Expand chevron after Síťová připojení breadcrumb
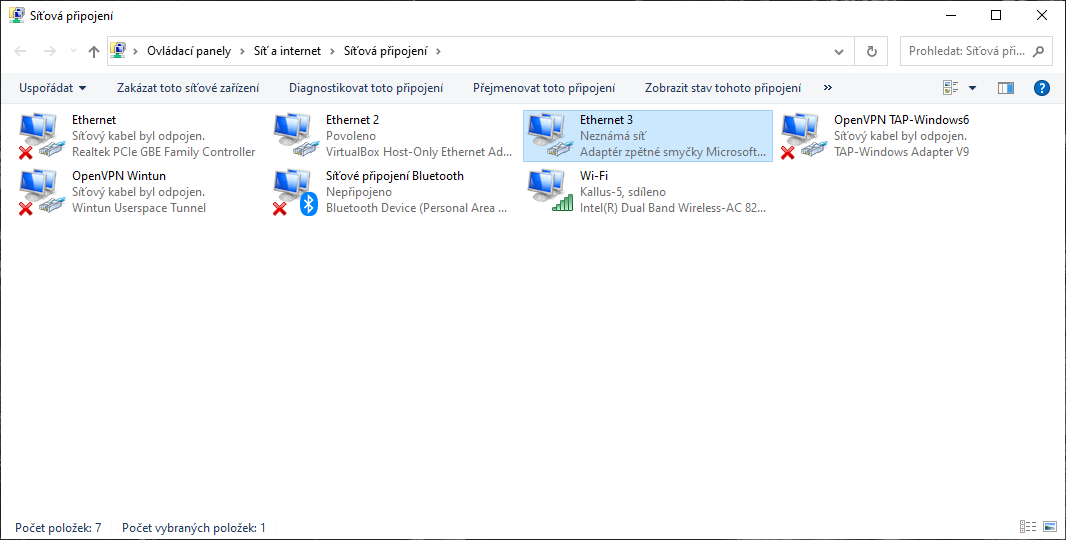The image size is (1066, 540). point(439,51)
